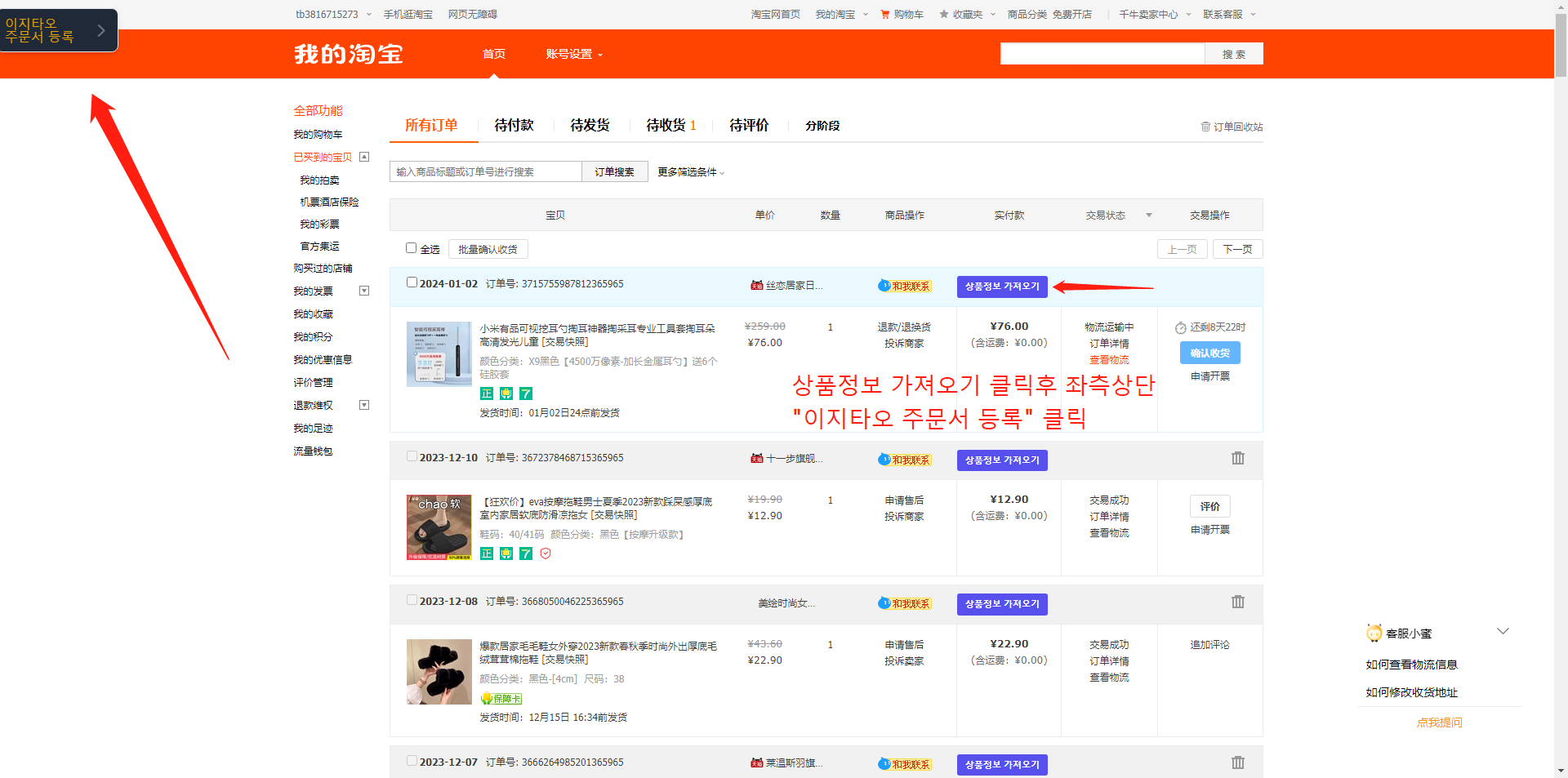Switch to the 分阶段 tab
The image size is (1568, 778).
pyautogui.click(x=822, y=126)
